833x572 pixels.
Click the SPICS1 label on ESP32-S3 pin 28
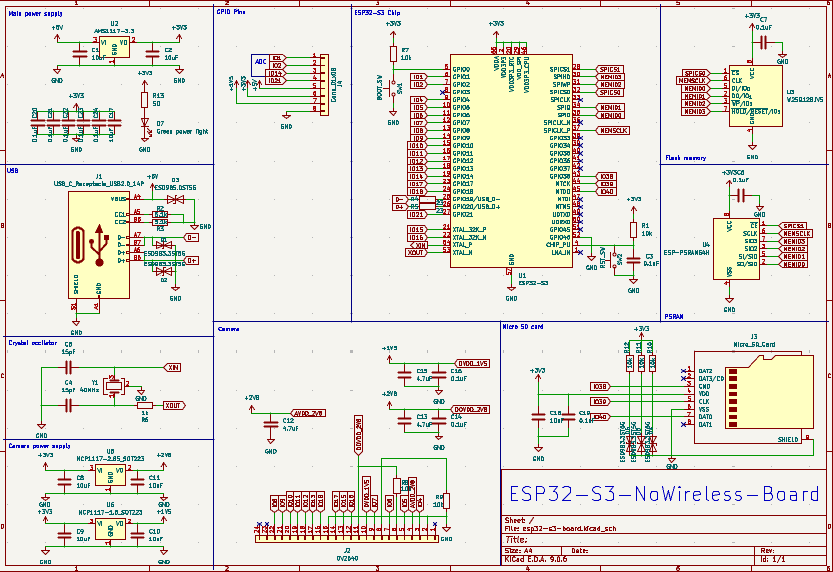coord(609,70)
